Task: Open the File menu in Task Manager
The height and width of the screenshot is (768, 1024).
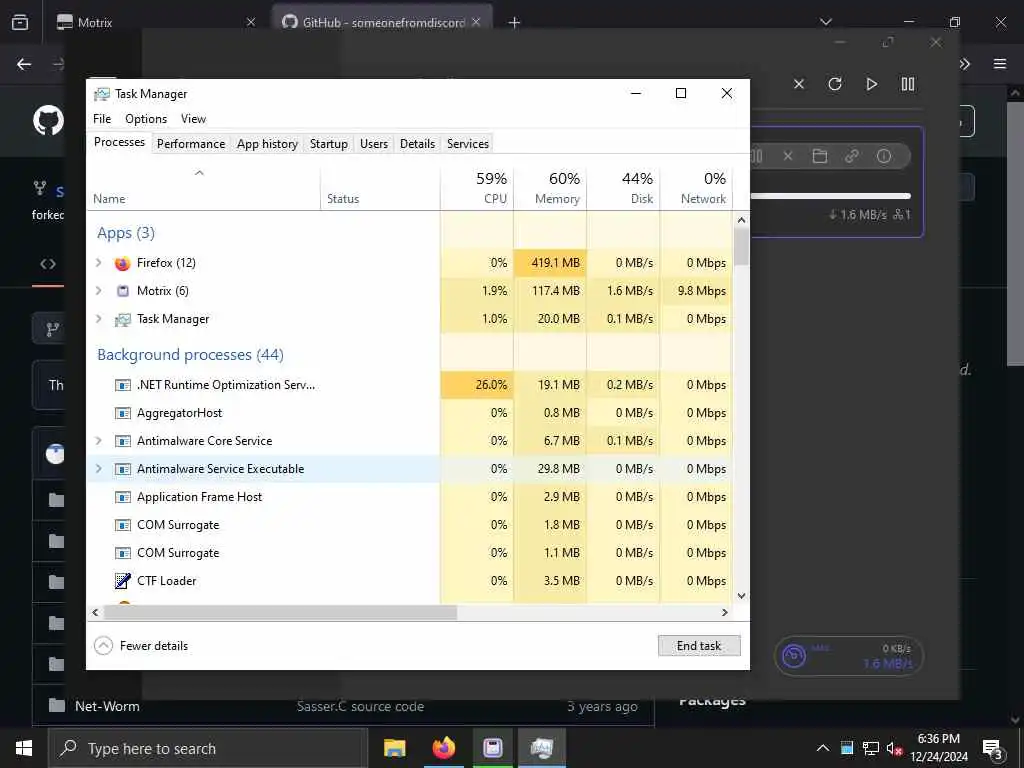Action: pyautogui.click(x=102, y=119)
